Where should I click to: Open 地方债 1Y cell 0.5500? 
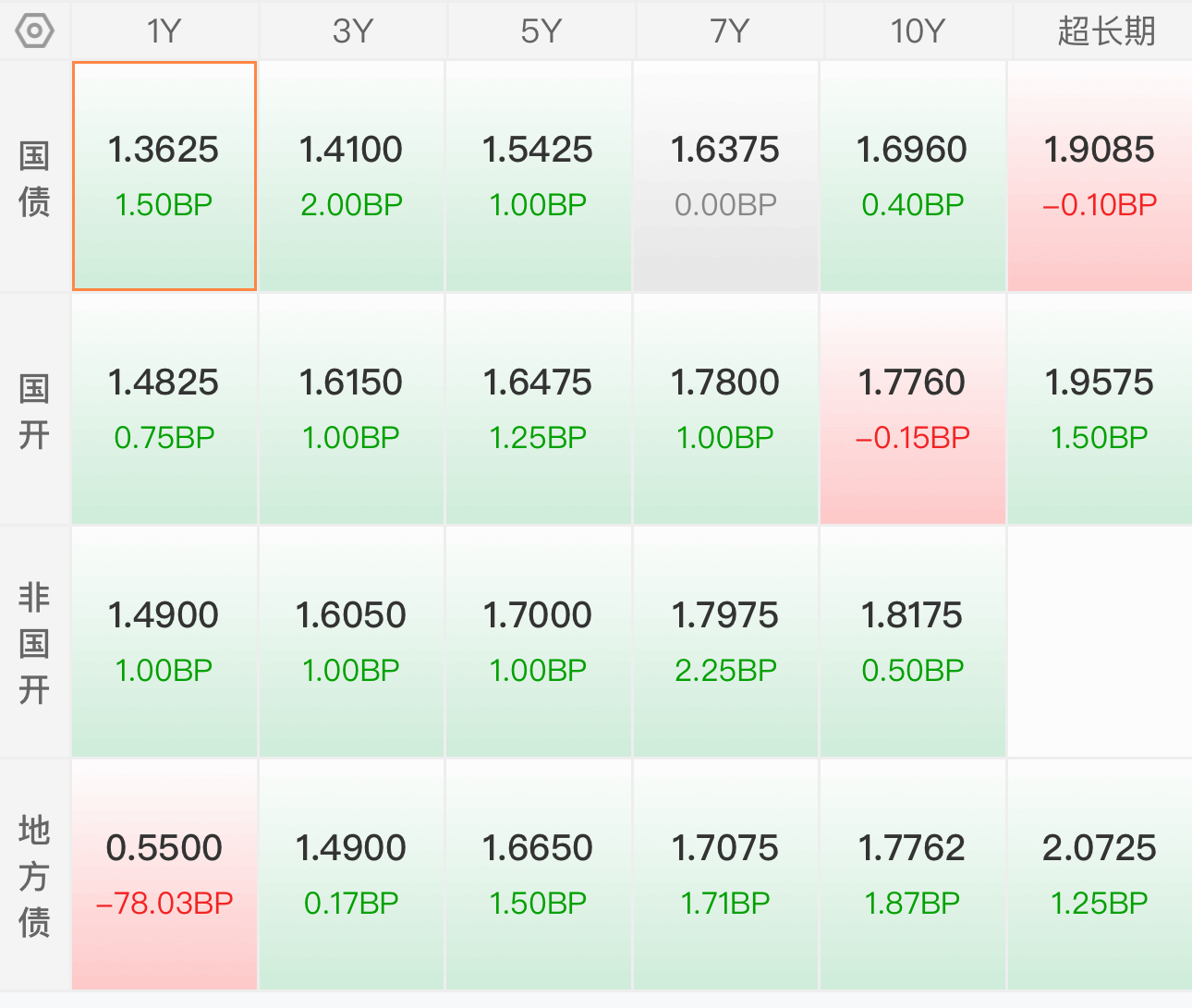pyautogui.click(x=164, y=875)
